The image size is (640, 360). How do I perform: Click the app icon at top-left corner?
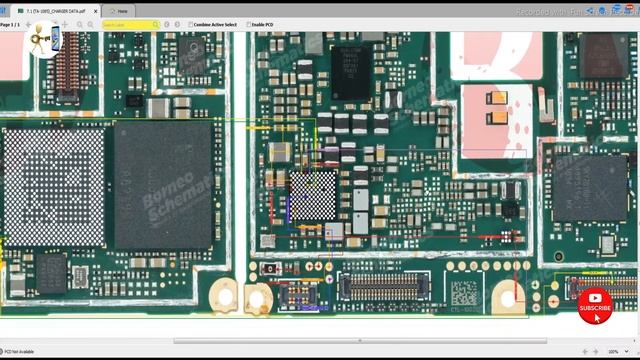click(3, 11)
